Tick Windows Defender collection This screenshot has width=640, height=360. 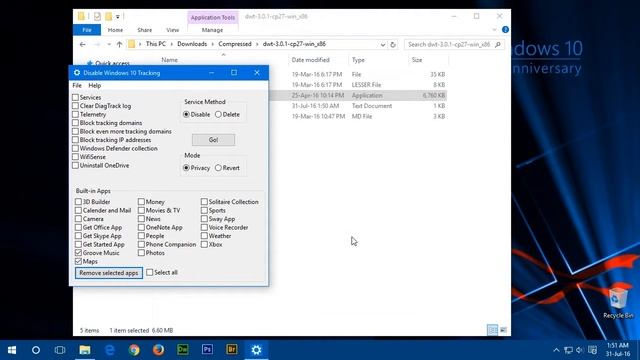pyautogui.click(x=75, y=148)
